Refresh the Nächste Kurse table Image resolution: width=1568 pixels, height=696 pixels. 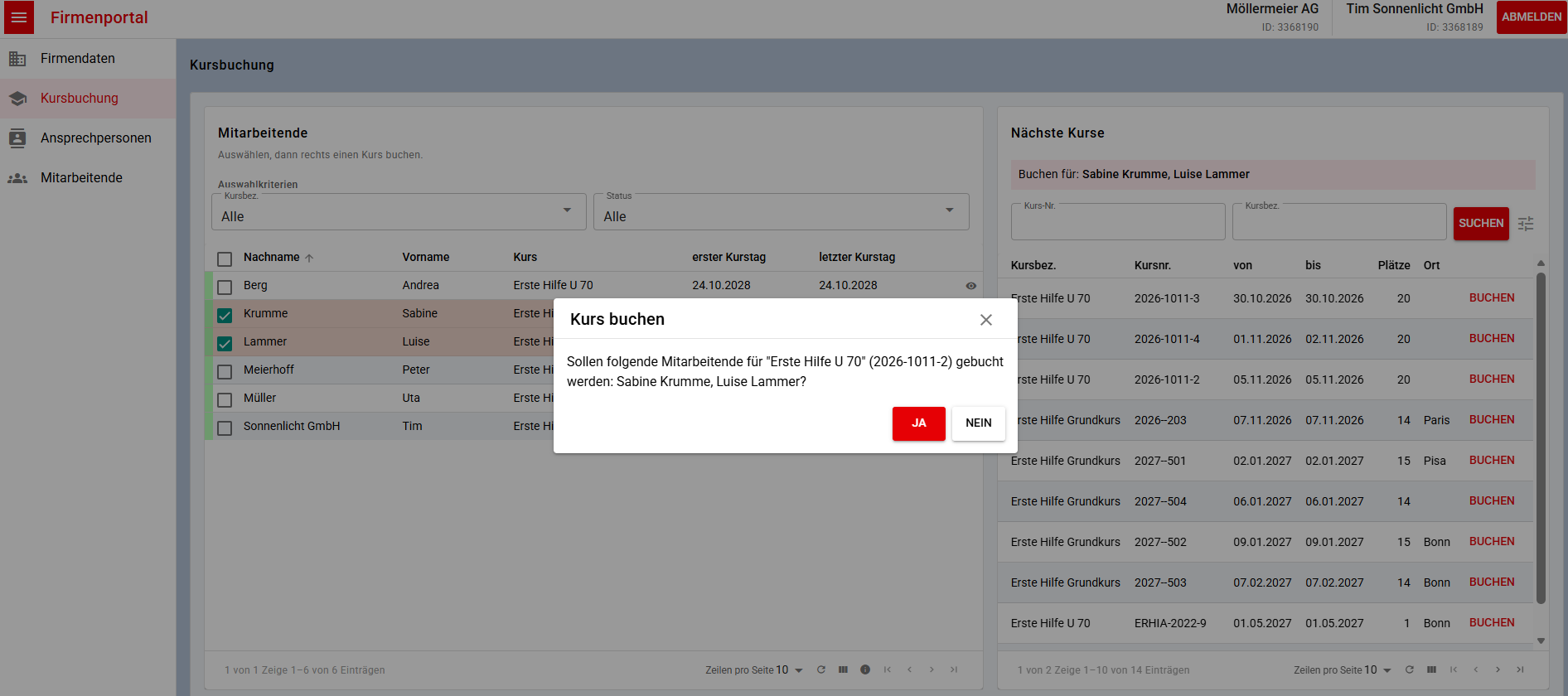(x=1409, y=669)
